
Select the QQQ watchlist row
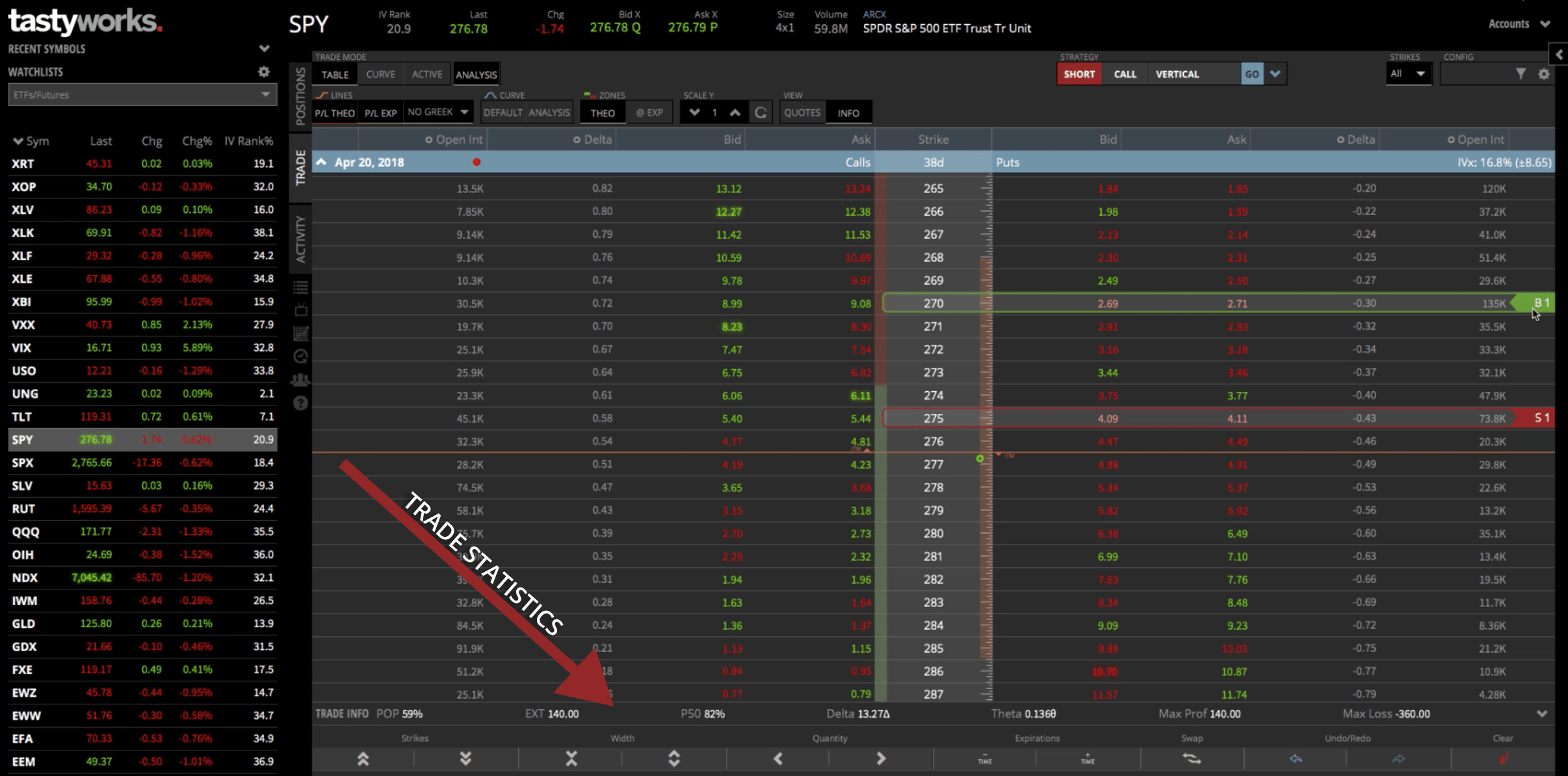[142, 532]
